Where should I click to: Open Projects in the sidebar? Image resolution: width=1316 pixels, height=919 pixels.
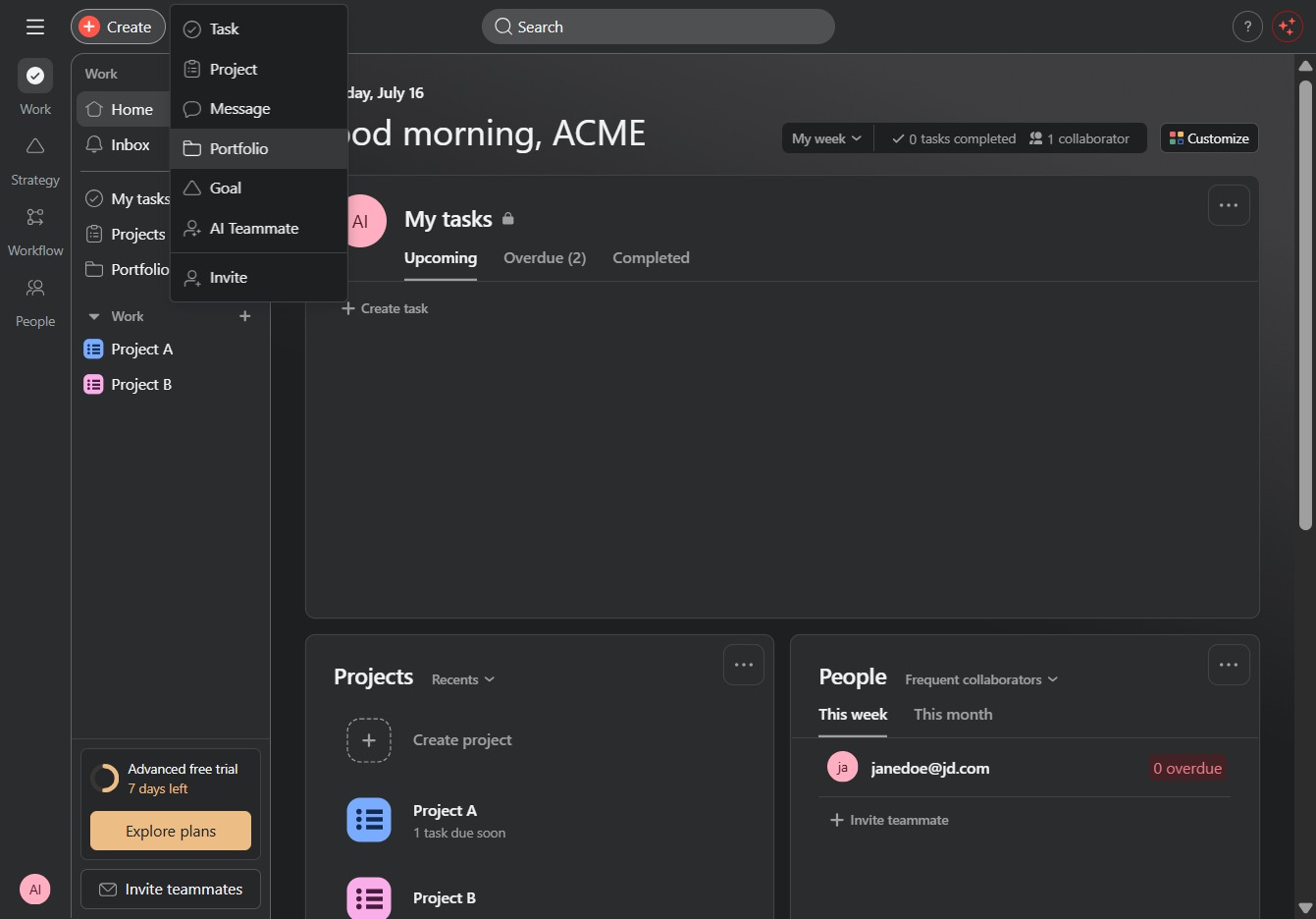[126, 234]
